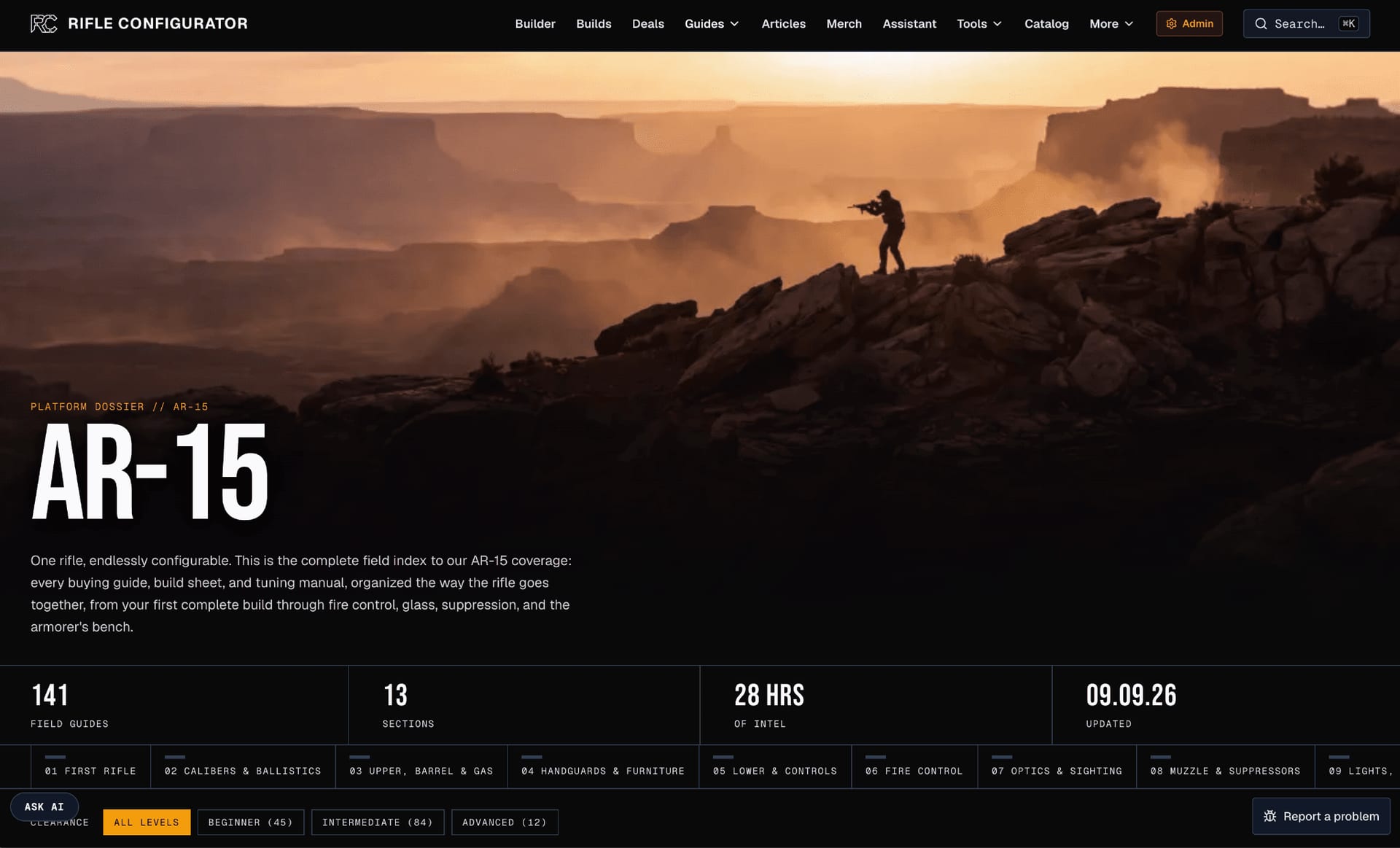Image resolution: width=1400 pixels, height=848 pixels.
Task: Select the All Levels clearance filter
Action: tap(147, 822)
